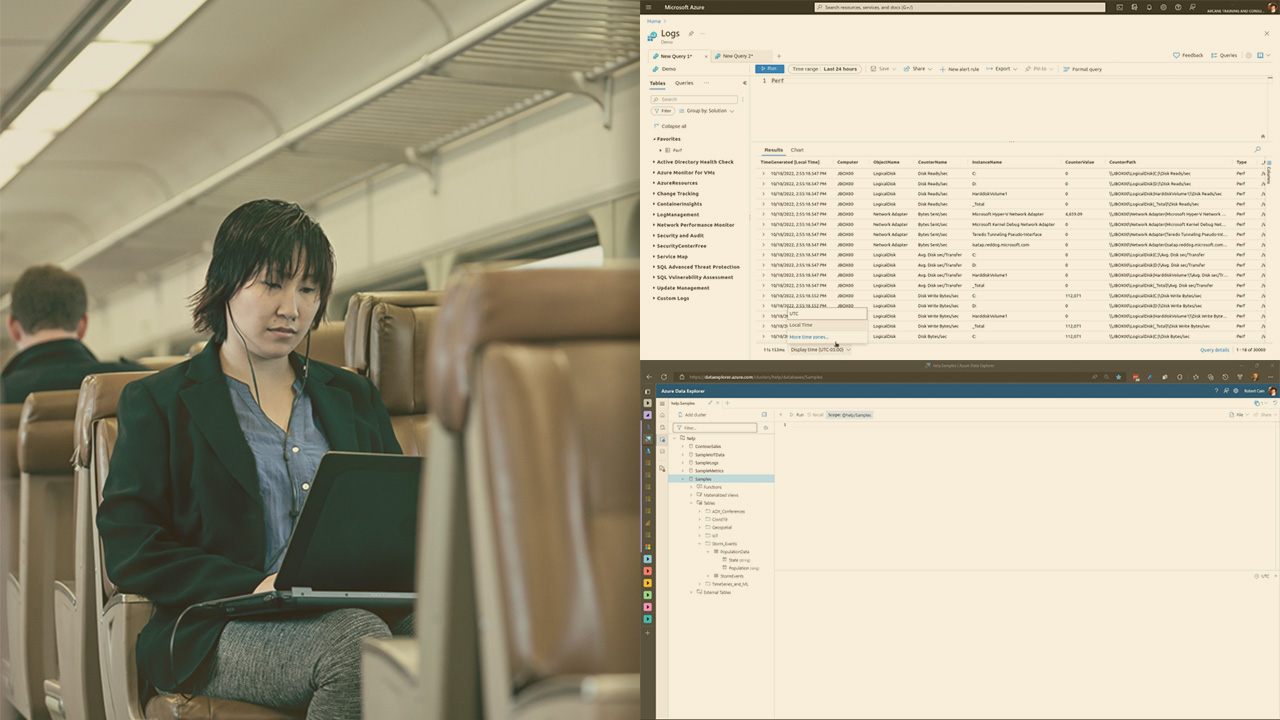
Task: Switch to the Chart tab
Action: [797, 150]
